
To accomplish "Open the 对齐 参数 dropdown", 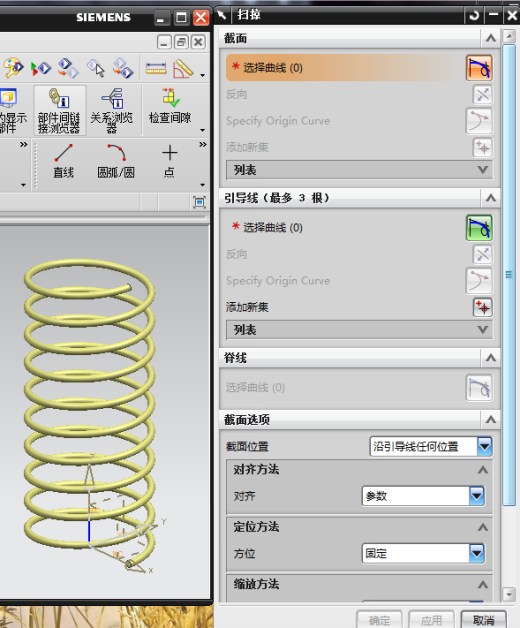I will 423,496.
